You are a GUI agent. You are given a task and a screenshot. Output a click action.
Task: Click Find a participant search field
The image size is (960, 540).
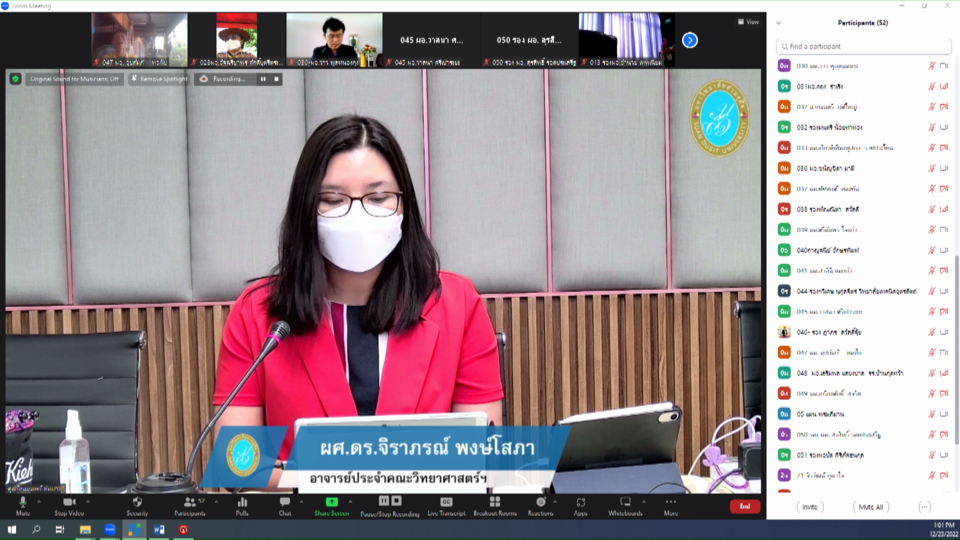pyautogui.click(x=863, y=47)
